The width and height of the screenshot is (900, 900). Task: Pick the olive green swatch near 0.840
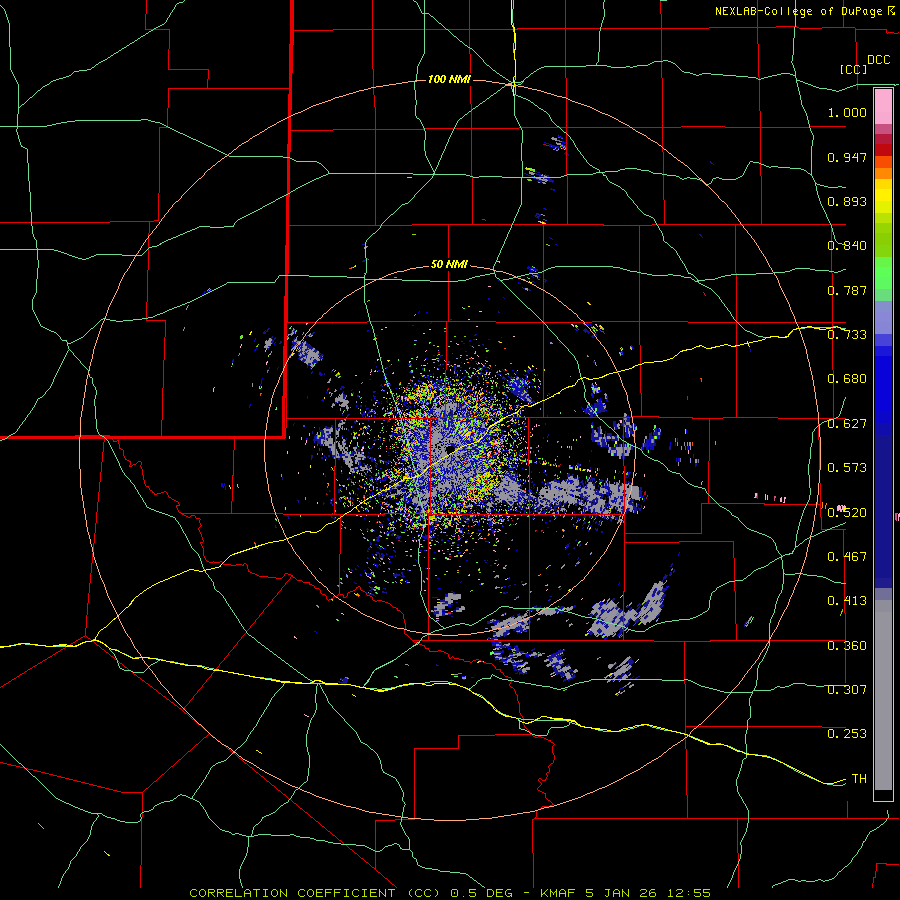883,239
